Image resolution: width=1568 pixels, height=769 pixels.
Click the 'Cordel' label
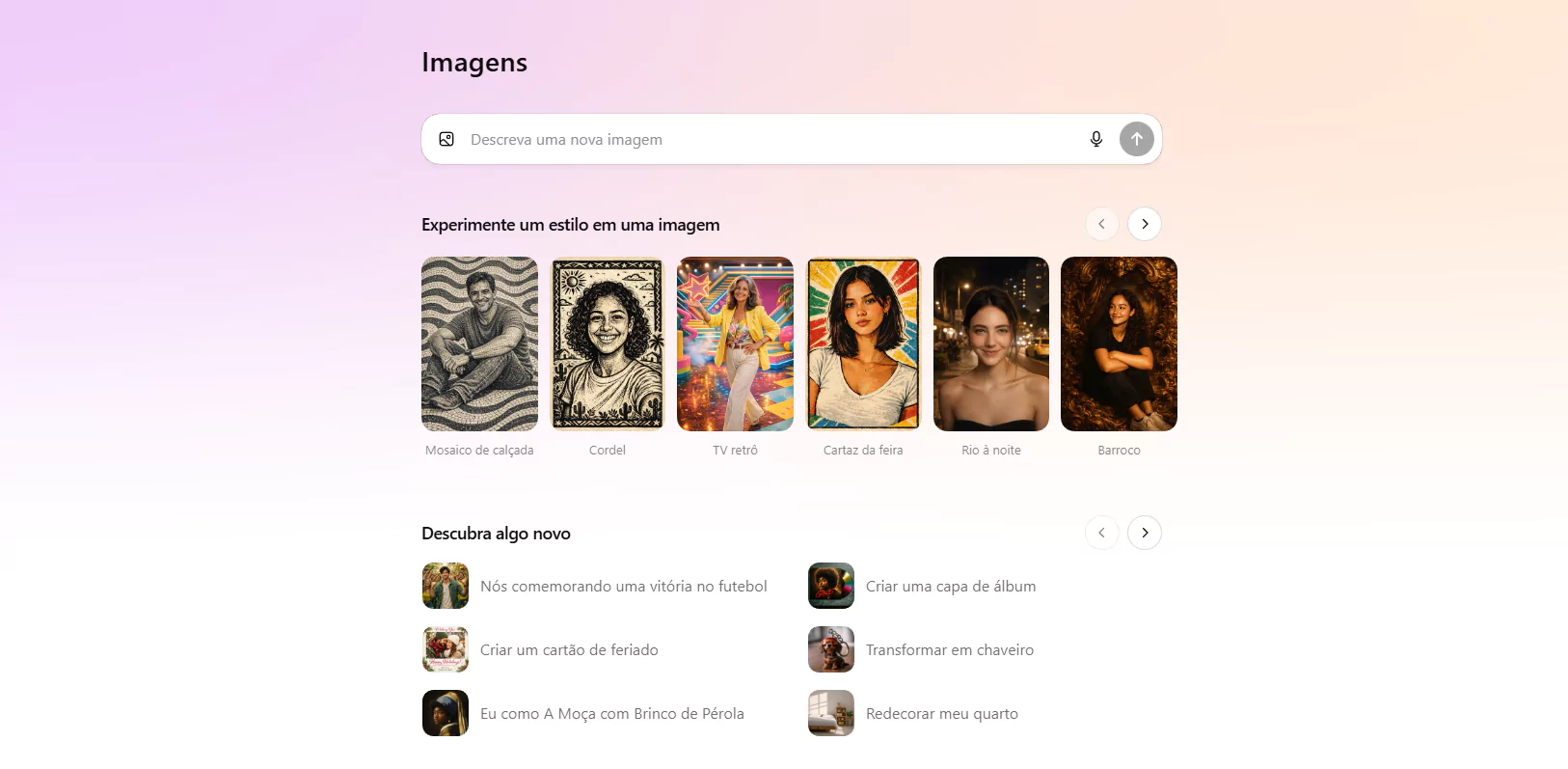pos(608,451)
